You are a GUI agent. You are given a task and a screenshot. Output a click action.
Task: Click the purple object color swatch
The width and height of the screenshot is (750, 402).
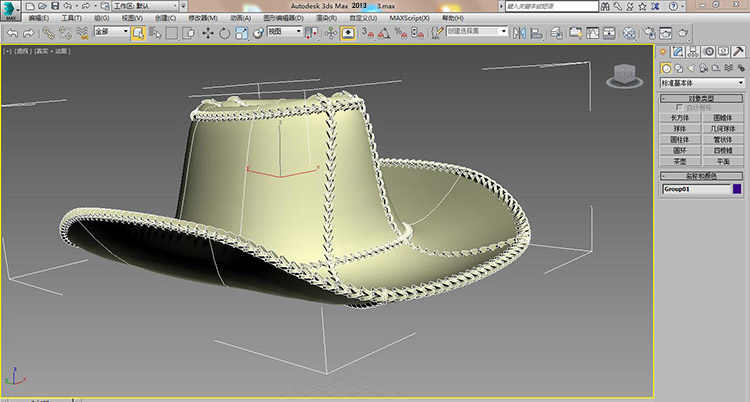pos(737,188)
